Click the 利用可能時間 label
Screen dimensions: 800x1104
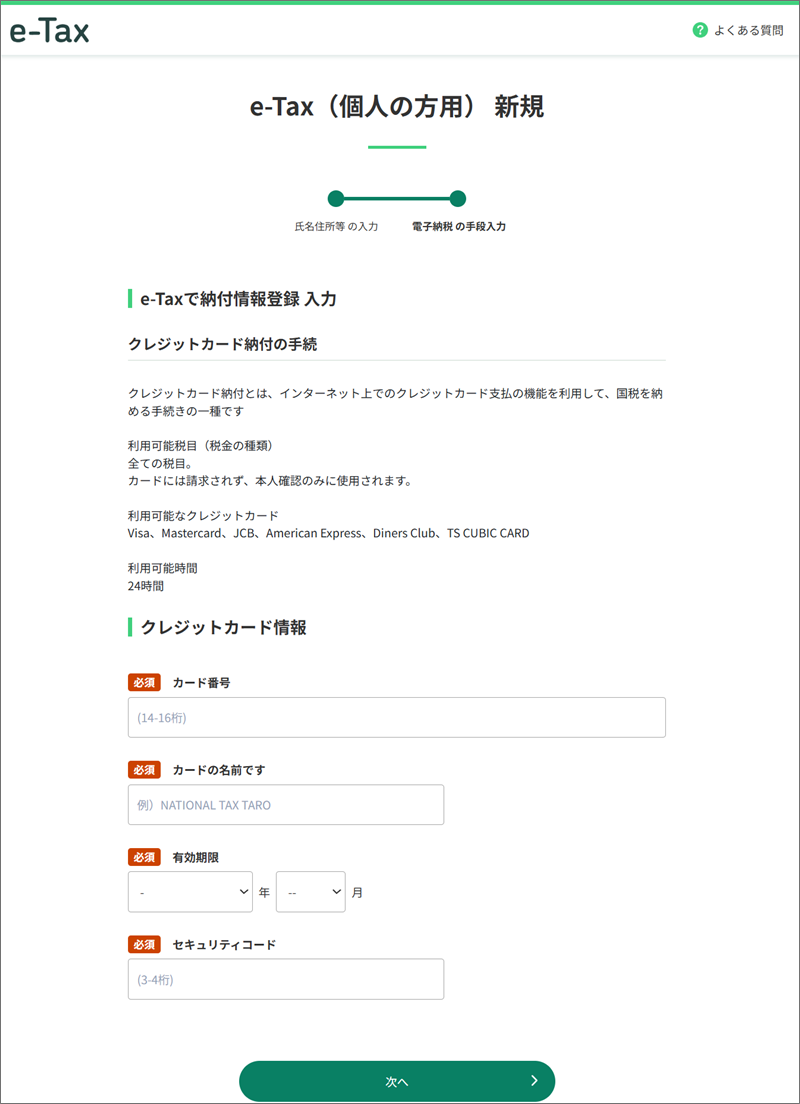click(163, 568)
